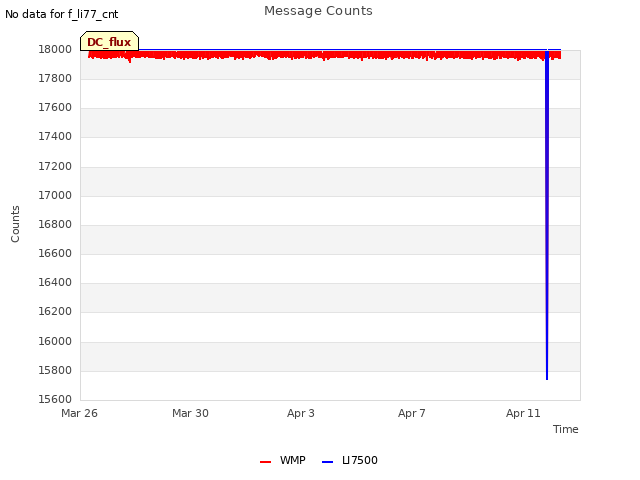Click the 16400 y-axis tick label
640x480 pixels.
[x=55, y=282]
